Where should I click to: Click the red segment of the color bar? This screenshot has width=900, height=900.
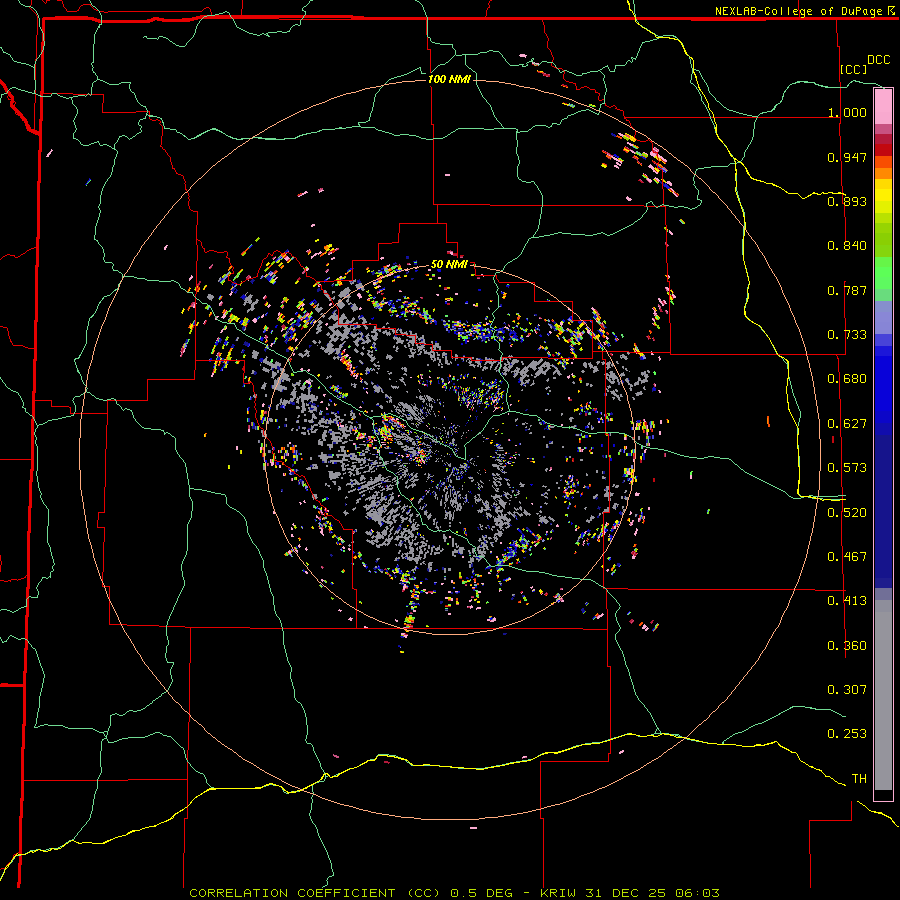883,149
